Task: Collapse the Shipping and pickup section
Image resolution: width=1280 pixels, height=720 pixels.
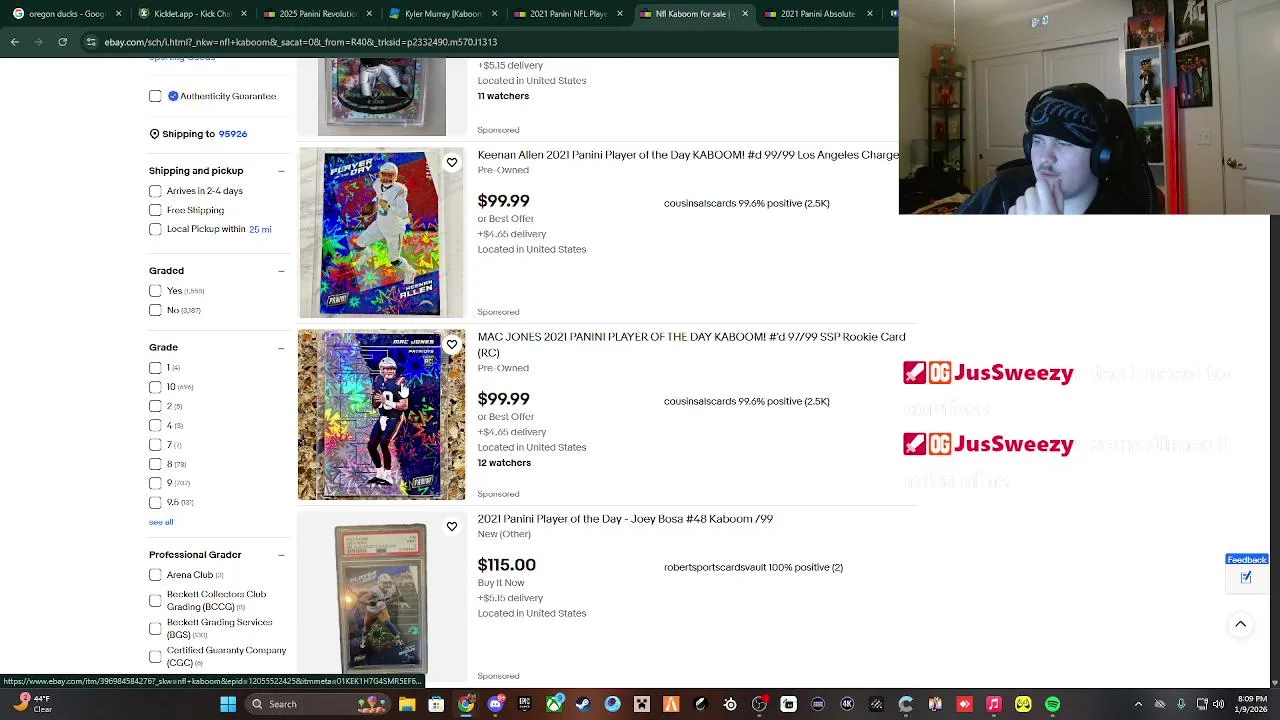Action: pyautogui.click(x=281, y=171)
